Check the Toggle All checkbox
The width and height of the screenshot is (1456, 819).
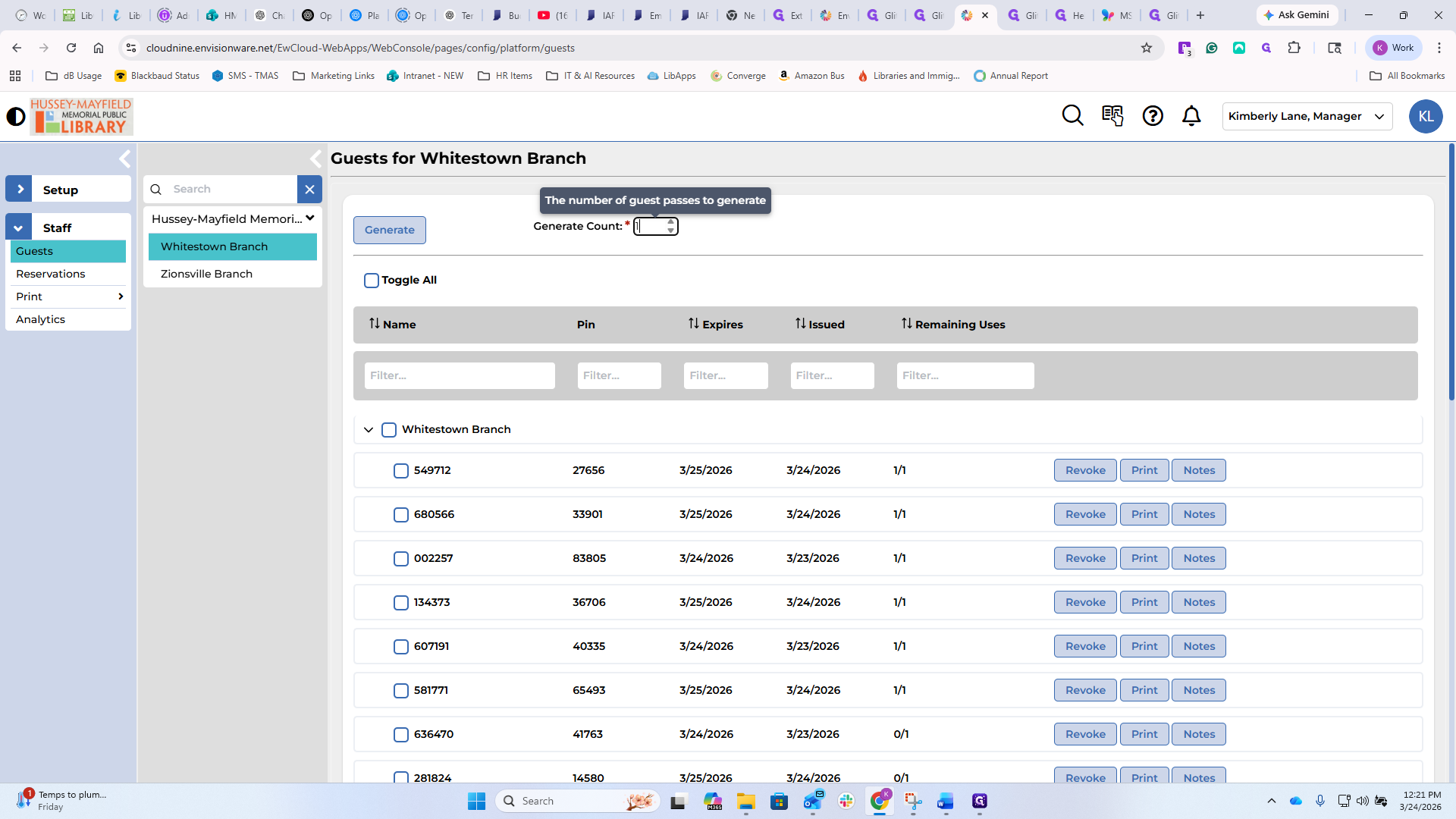pos(372,281)
